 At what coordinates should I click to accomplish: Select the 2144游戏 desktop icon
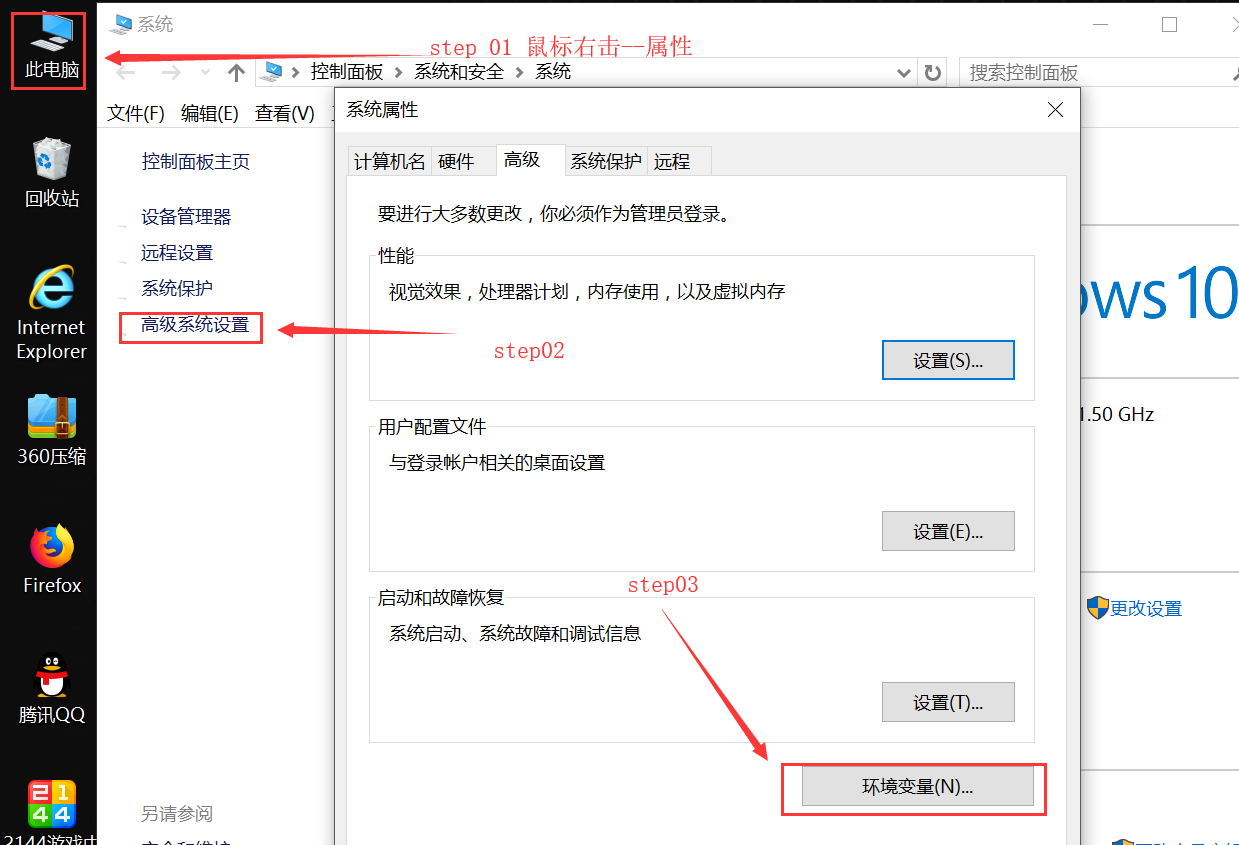pyautogui.click(x=52, y=812)
